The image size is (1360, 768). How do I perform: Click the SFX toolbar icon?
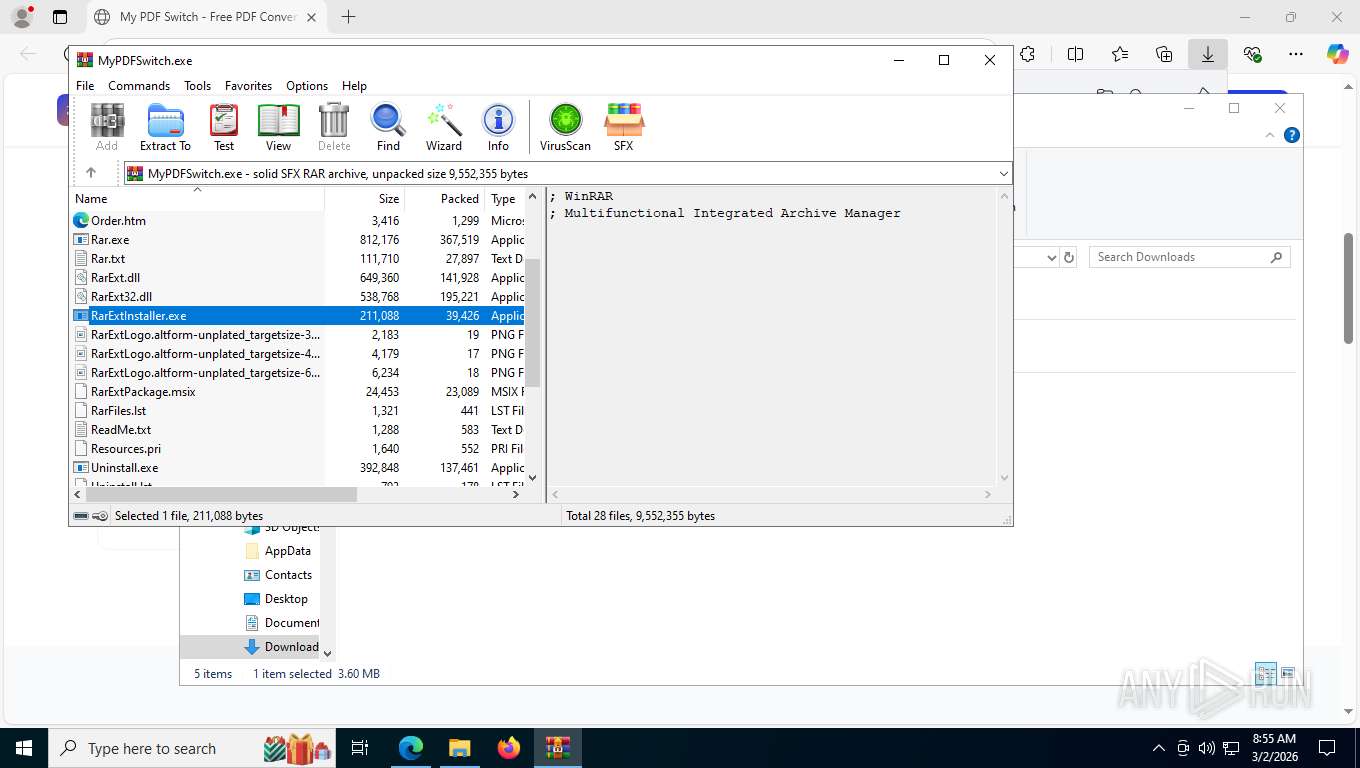[623, 127]
